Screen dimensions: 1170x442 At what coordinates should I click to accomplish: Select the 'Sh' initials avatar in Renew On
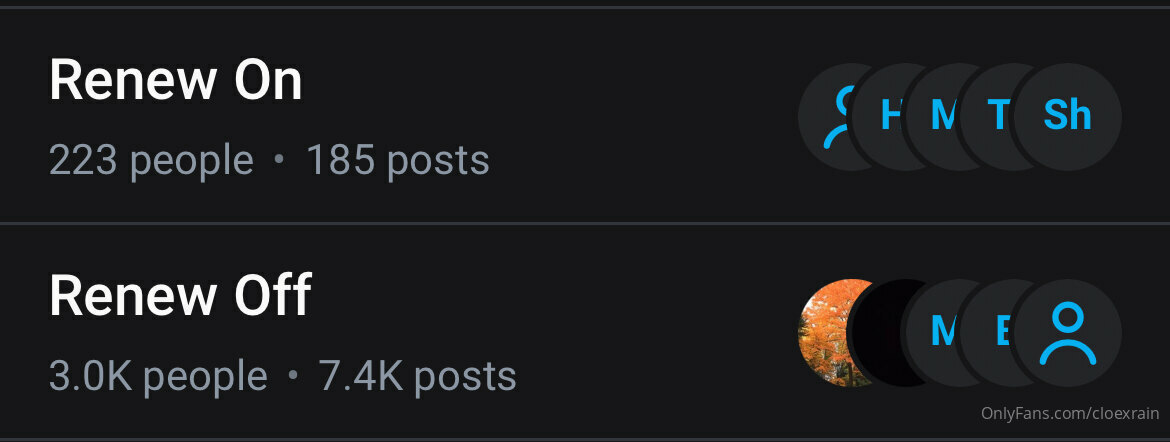click(1067, 116)
